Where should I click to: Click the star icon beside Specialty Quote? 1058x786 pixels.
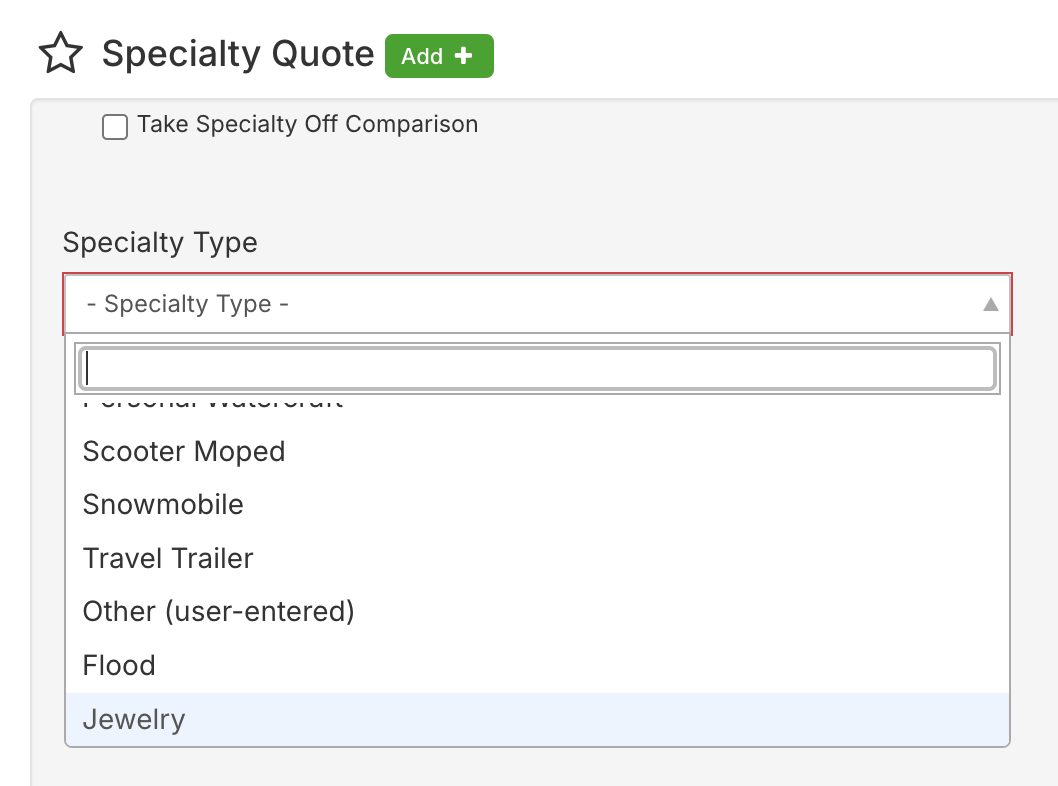coord(61,54)
